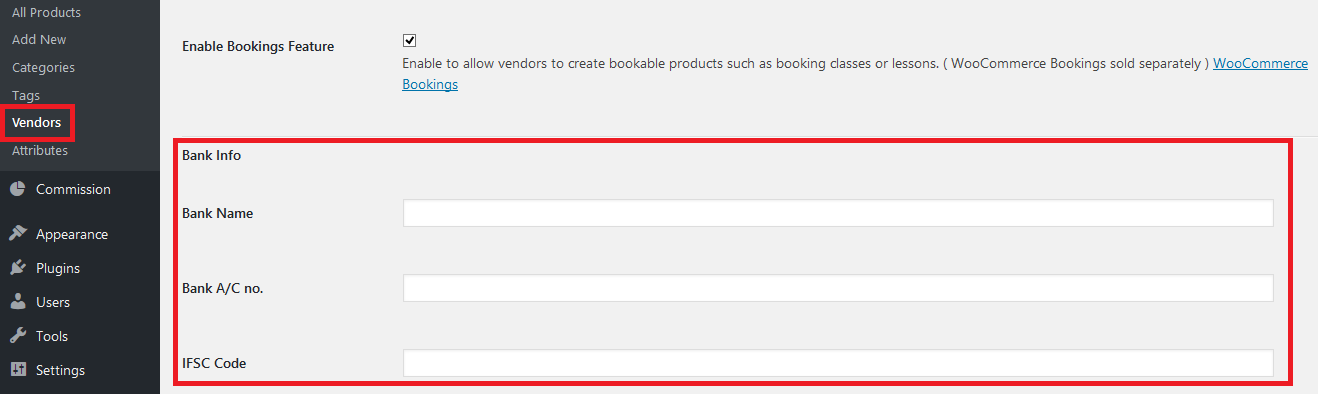This screenshot has height=394, width=1318.
Task: Open the Tags submenu item
Action: click(26, 96)
